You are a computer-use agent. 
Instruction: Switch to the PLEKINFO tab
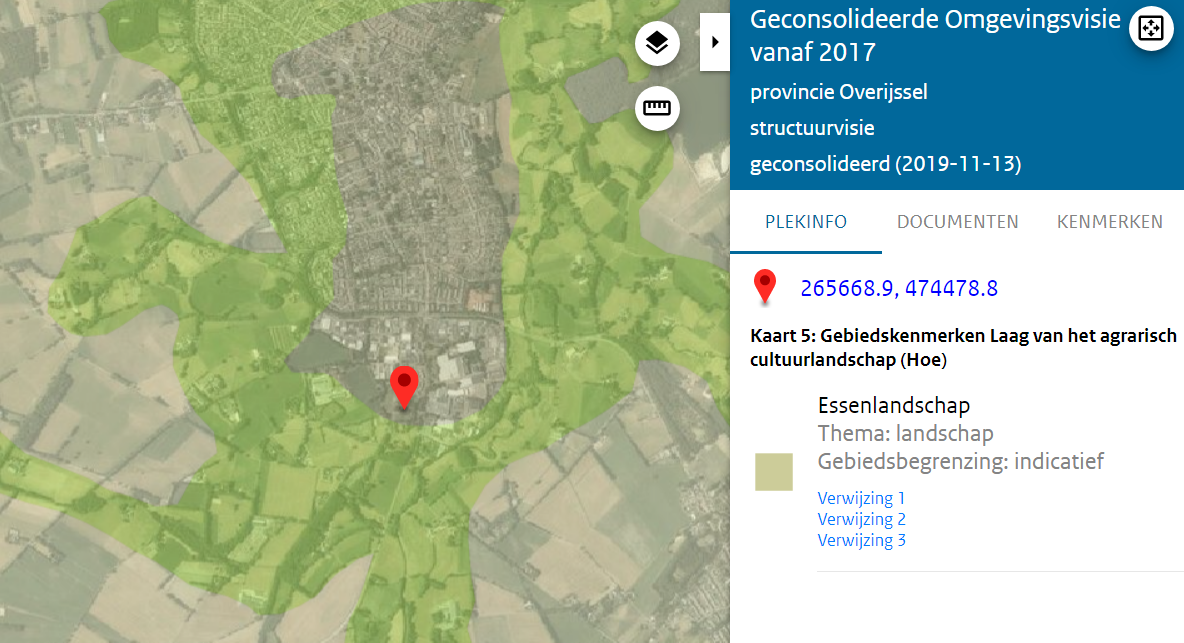(x=806, y=222)
